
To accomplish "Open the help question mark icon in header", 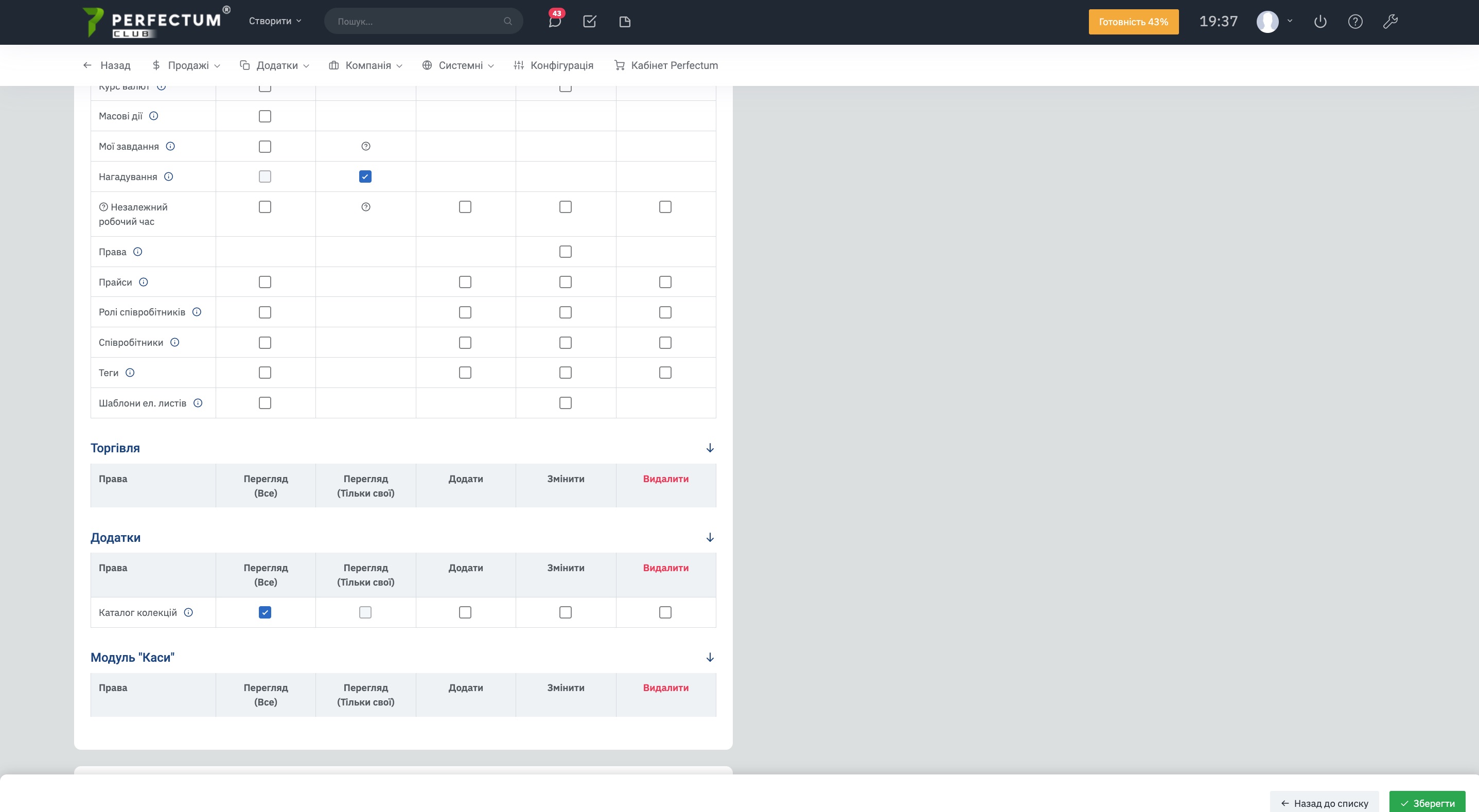I will (1355, 21).
